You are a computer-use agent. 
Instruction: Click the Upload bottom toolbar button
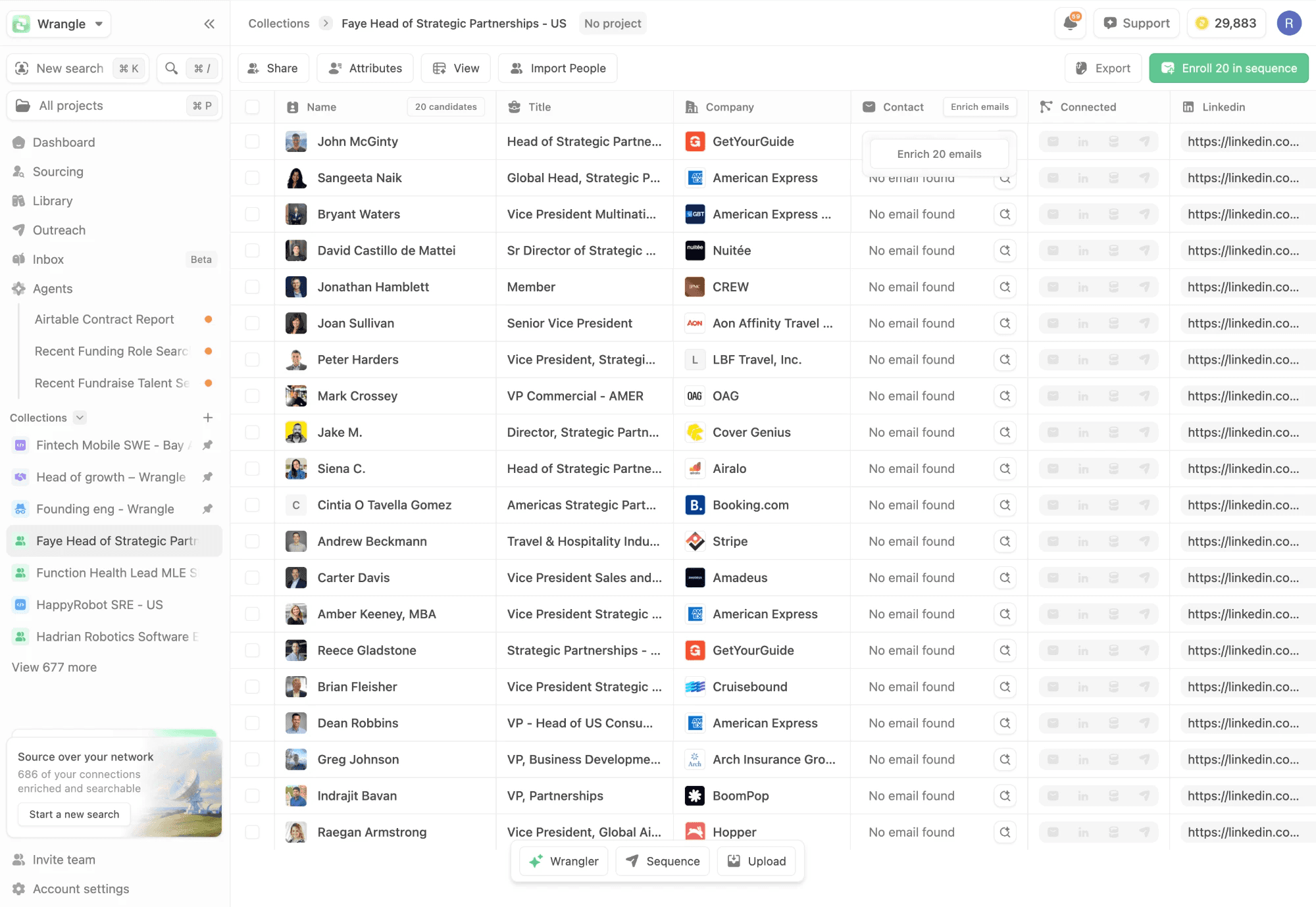pyautogui.click(x=757, y=862)
